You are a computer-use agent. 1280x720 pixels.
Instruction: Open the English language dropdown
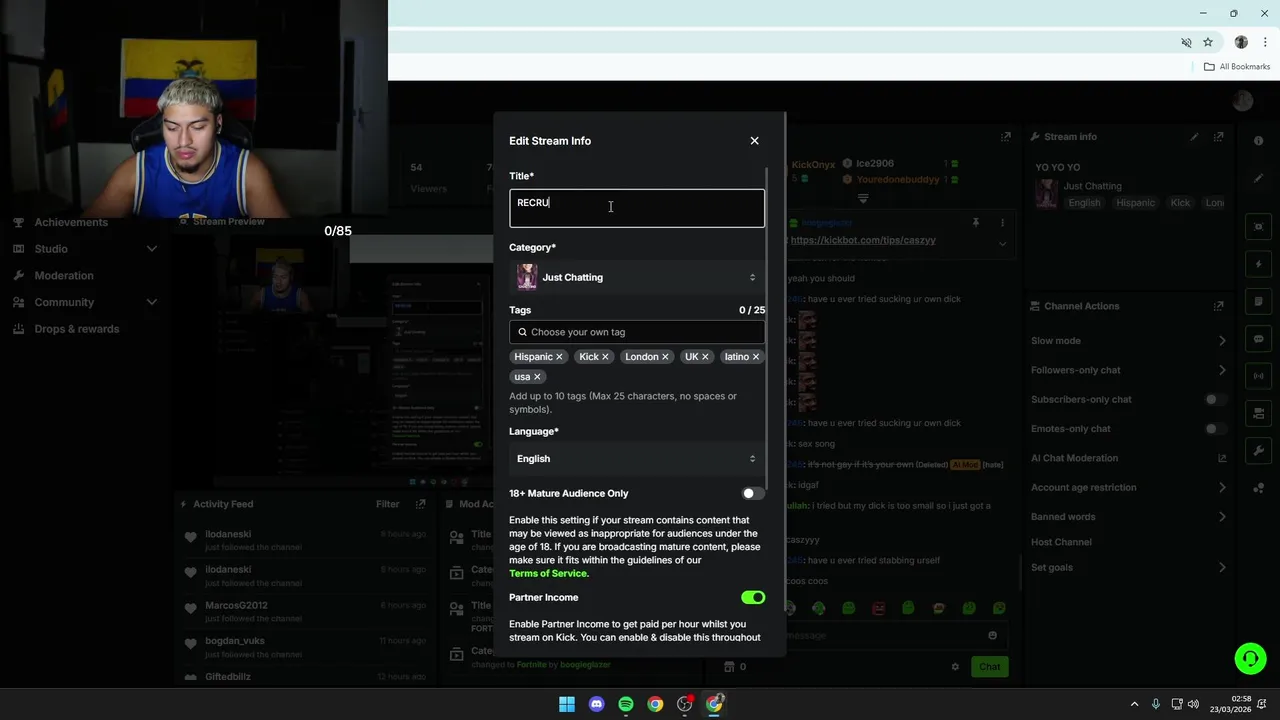coord(637,459)
